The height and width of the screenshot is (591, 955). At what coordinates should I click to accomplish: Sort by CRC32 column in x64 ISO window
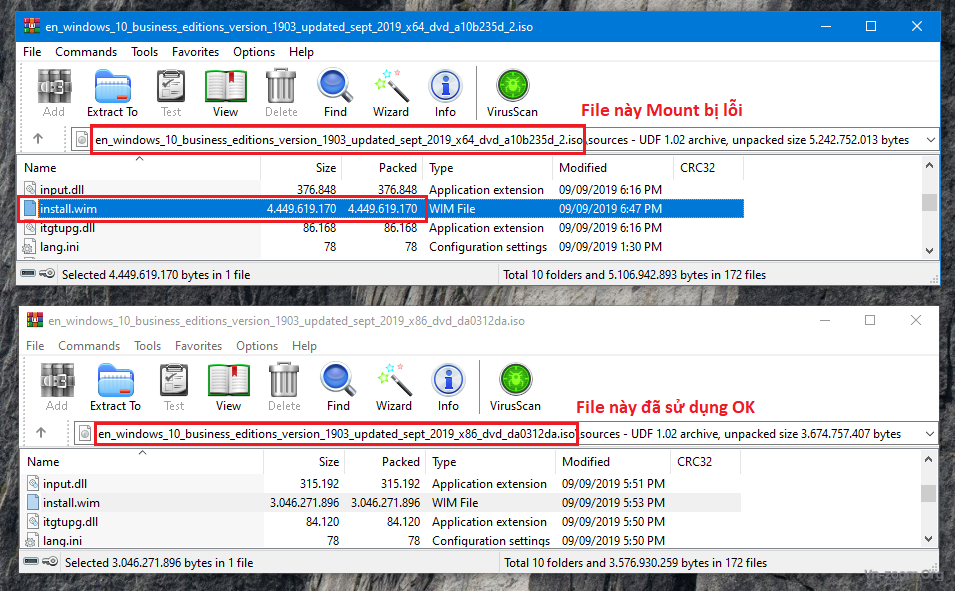(x=708, y=168)
